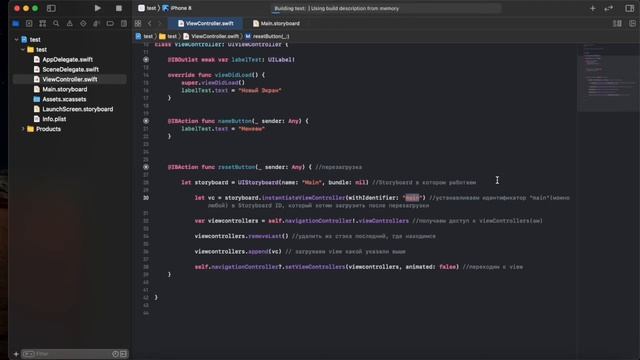Open the Symbol navigator
This screenshot has height=360, width=640.
pyautogui.click(x=42, y=24)
